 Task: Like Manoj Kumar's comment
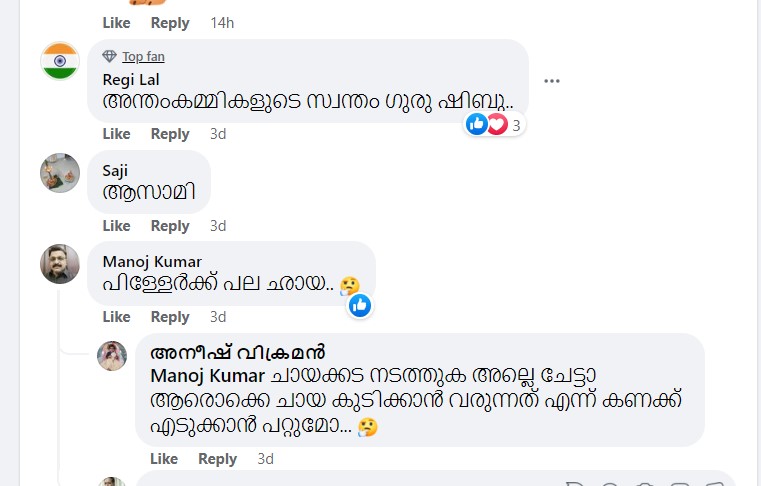pyautogui.click(x=116, y=317)
